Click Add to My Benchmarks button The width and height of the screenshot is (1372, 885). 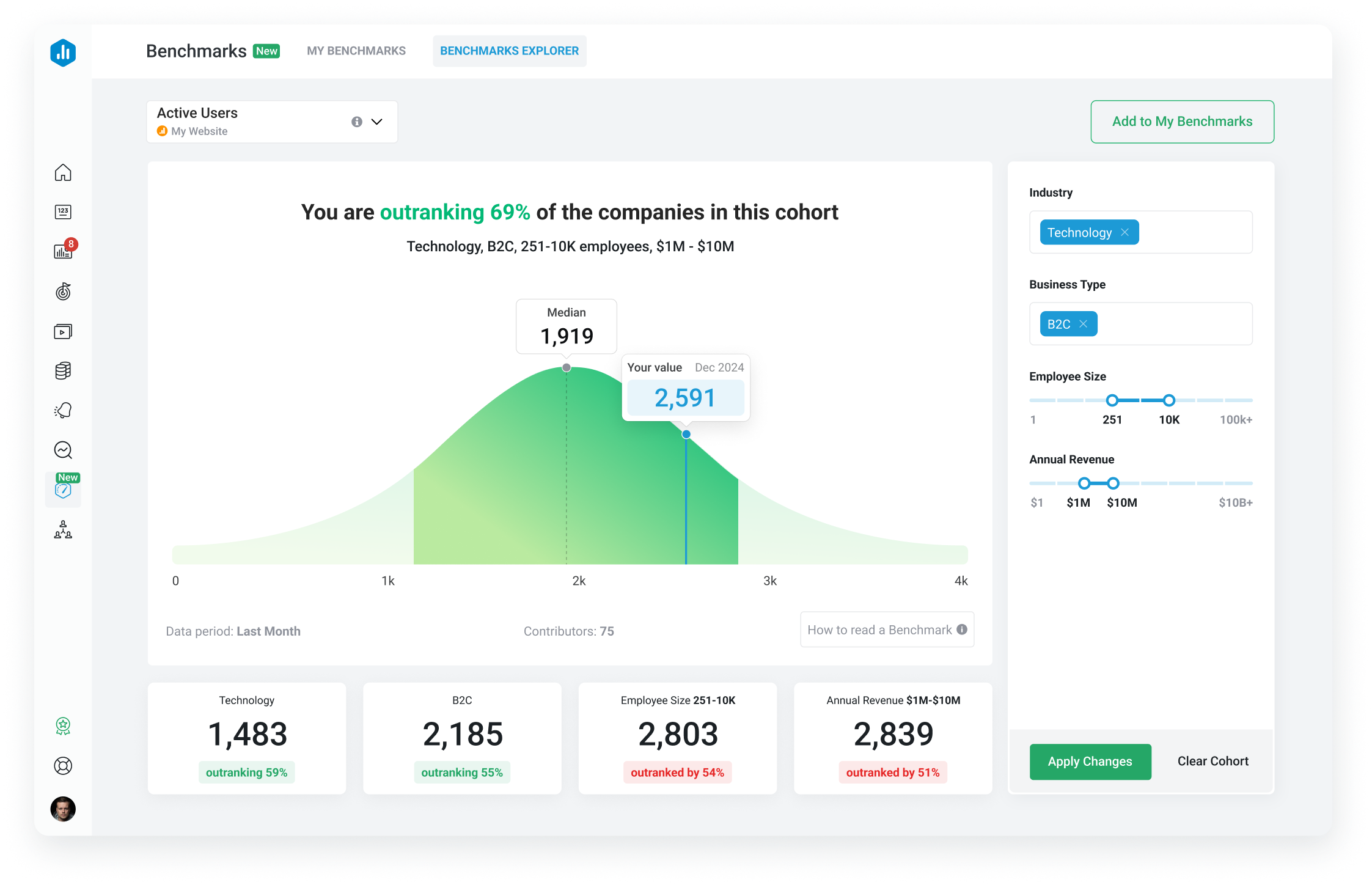click(1182, 122)
